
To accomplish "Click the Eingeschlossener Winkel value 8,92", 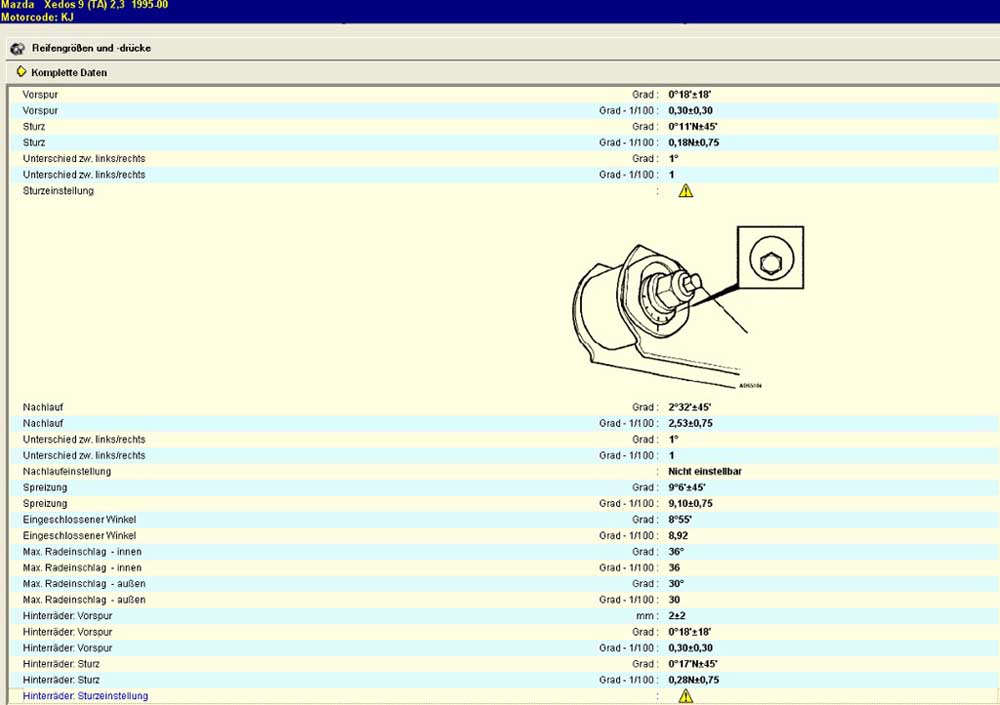I will (x=680, y=535).
